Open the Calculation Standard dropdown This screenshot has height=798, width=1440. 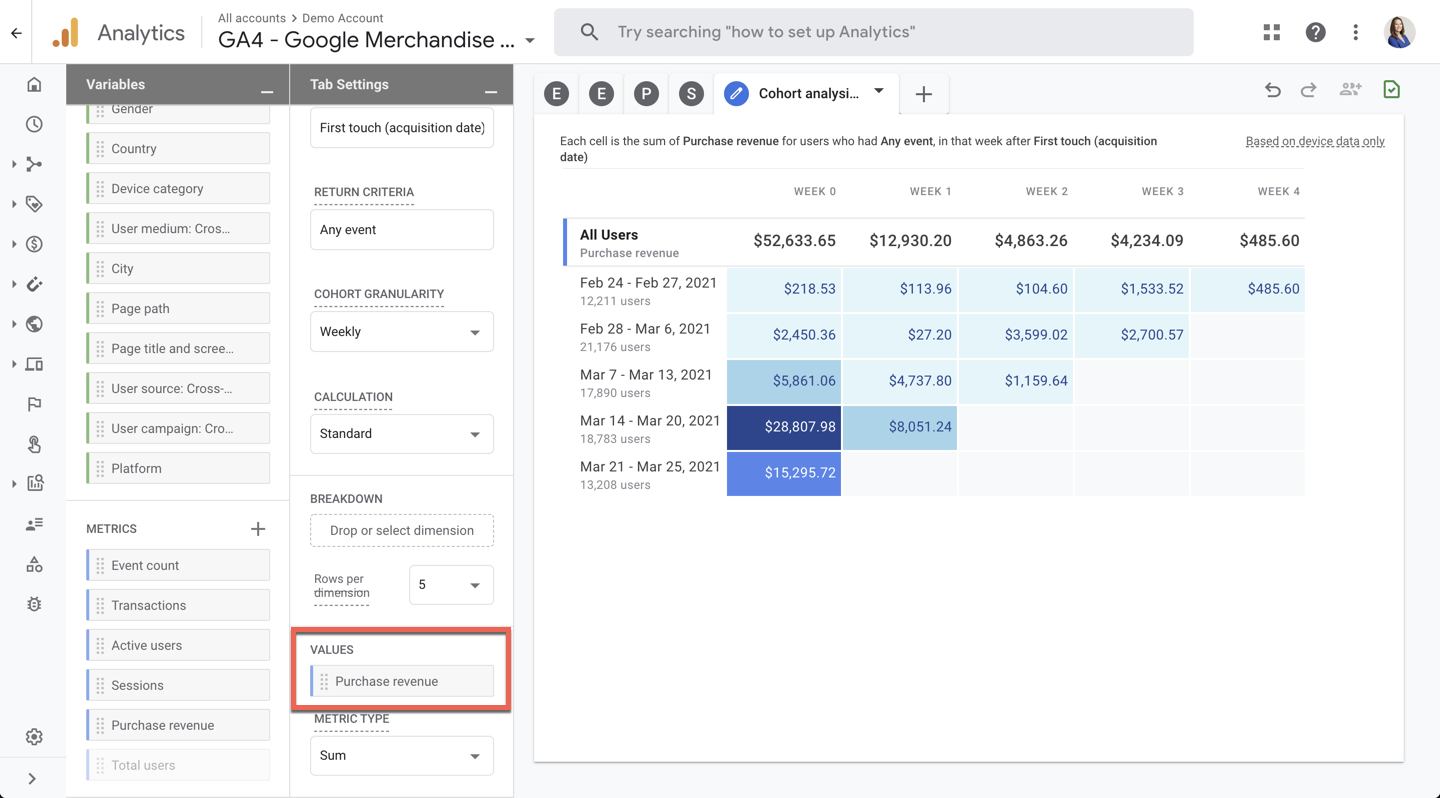pos(401,434)
